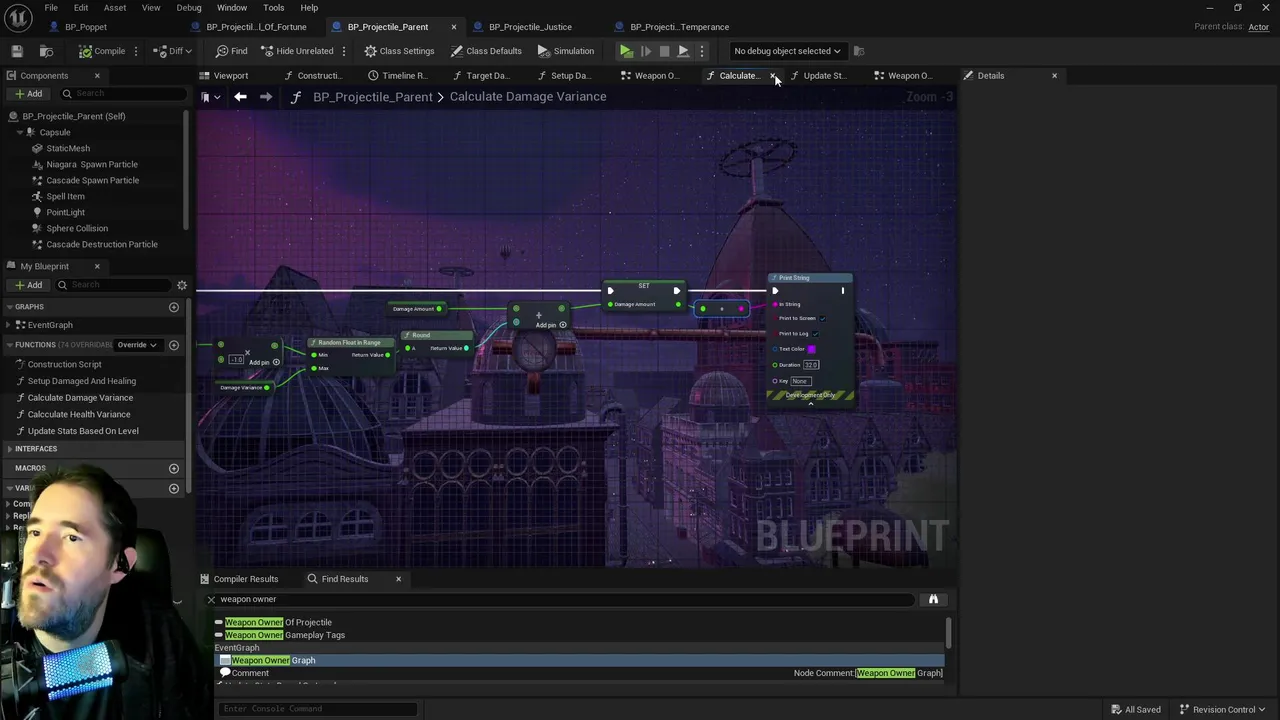The width and height of the screenshot is (1280, 720).
Task: Switch to the Find Results tab
Action: (344, 579)
